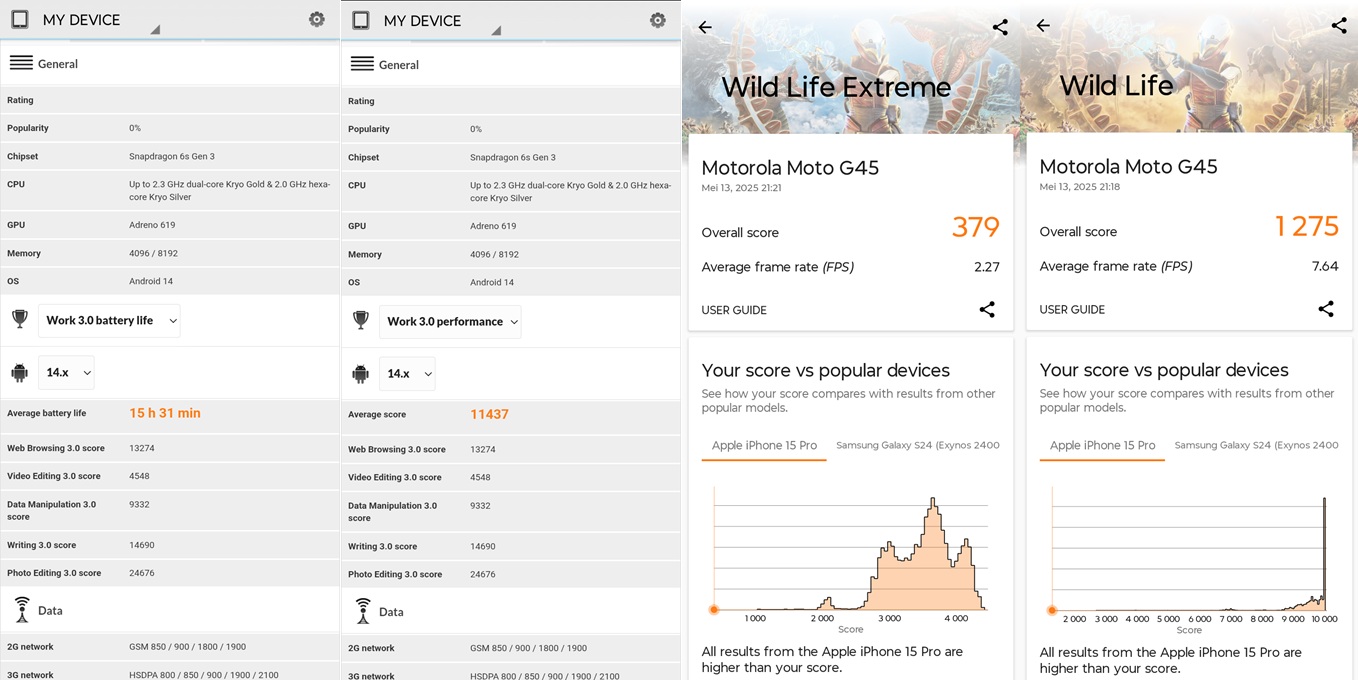Tap Android icon in performance panel

pos(360,374)
